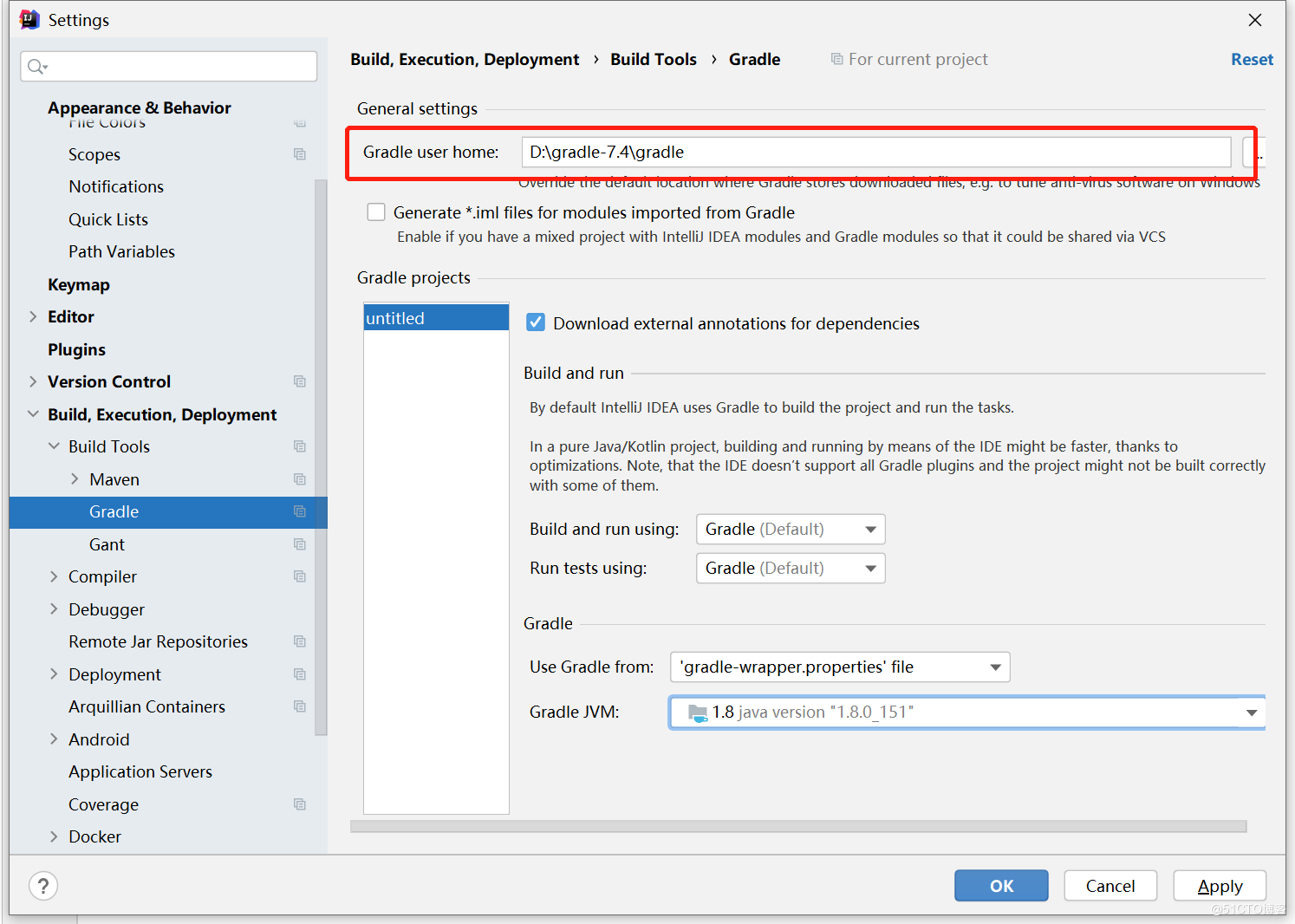Click the IntelliJ IDEA logo in title bar
Screen dimensions: 1295x924
click(29, 20)
